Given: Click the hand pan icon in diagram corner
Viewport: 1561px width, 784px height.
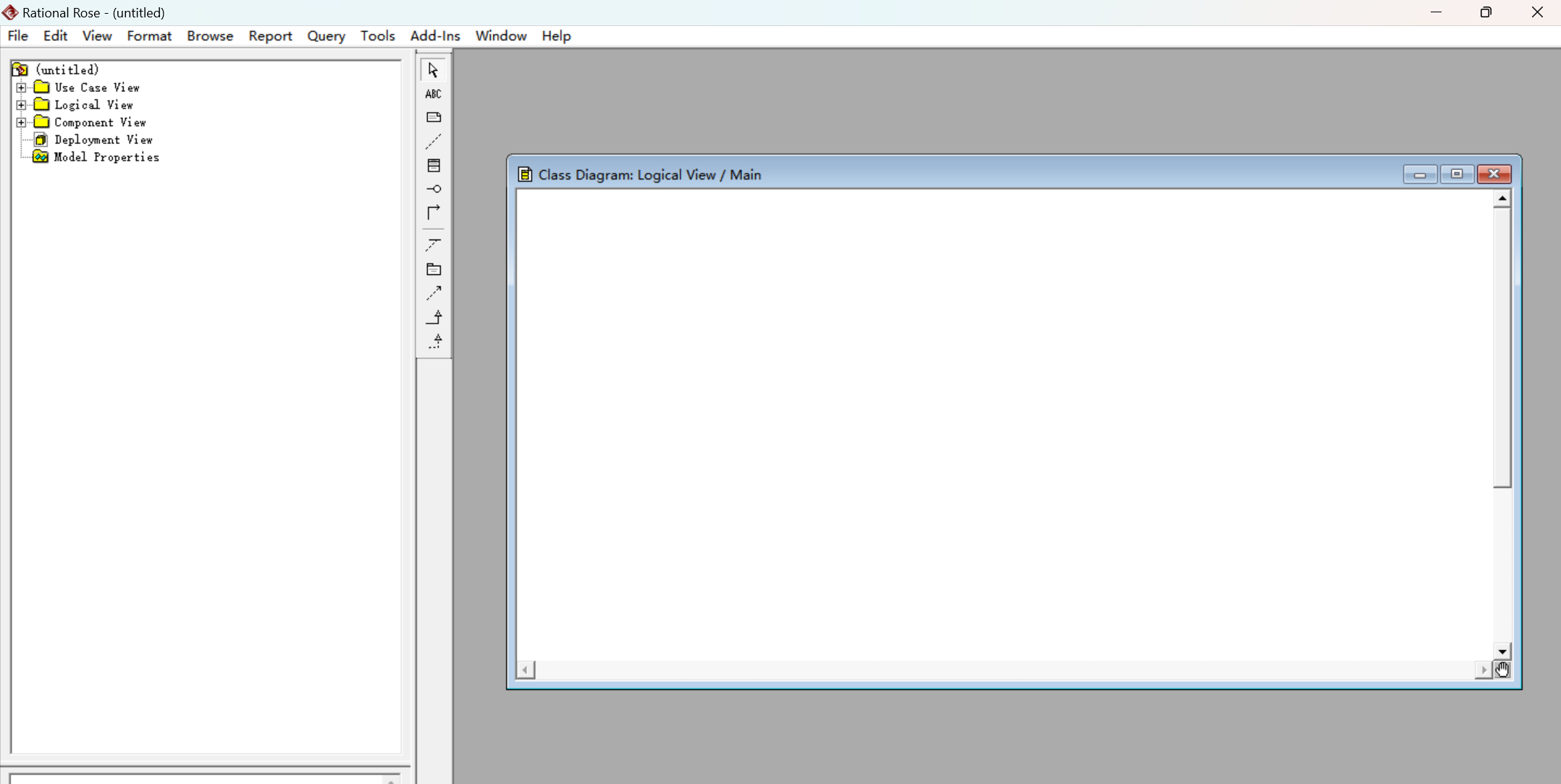Looking at the screenshot, I should (x=1502, y=670).
